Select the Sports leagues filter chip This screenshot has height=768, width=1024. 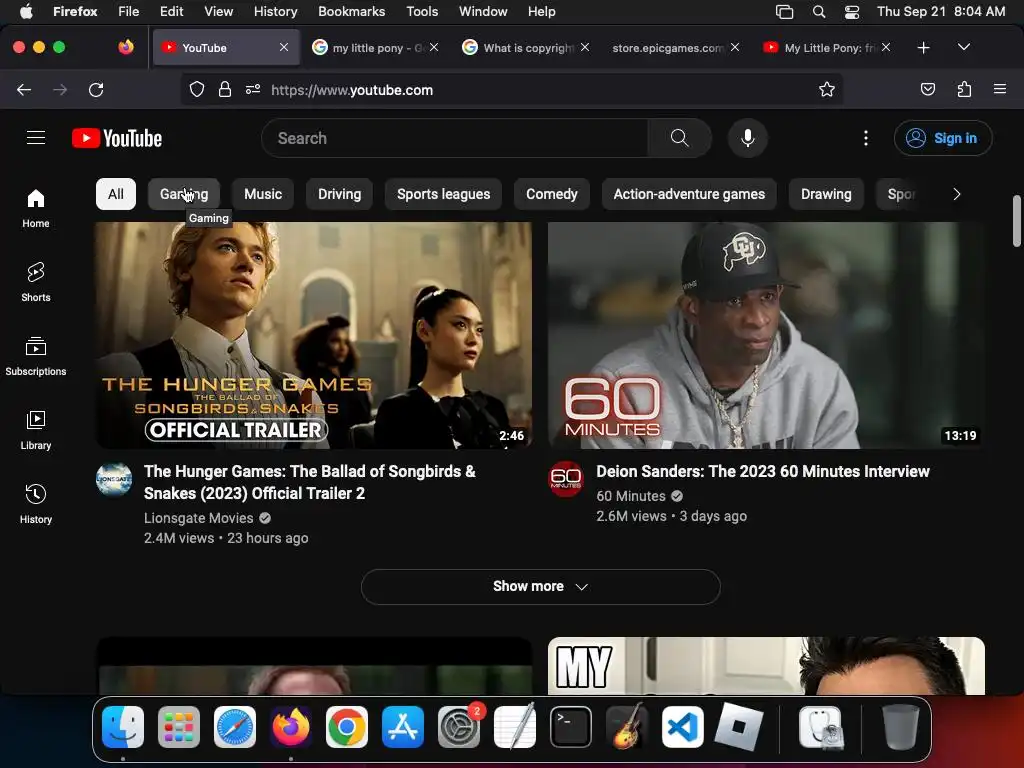tap(443, 194)
